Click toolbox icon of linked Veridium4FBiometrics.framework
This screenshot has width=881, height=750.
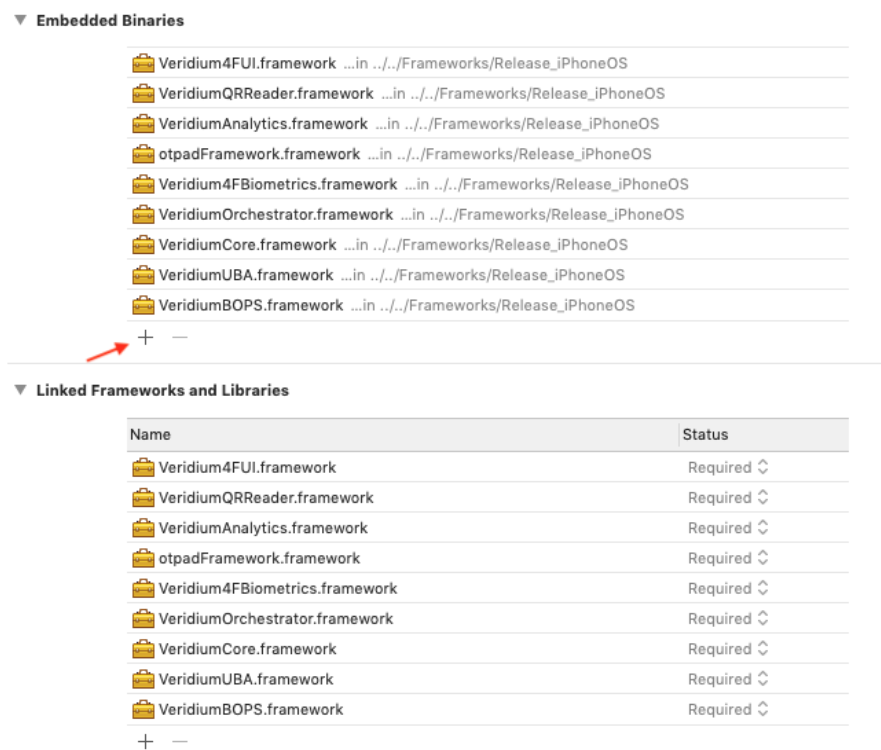(x=143, y=589)
